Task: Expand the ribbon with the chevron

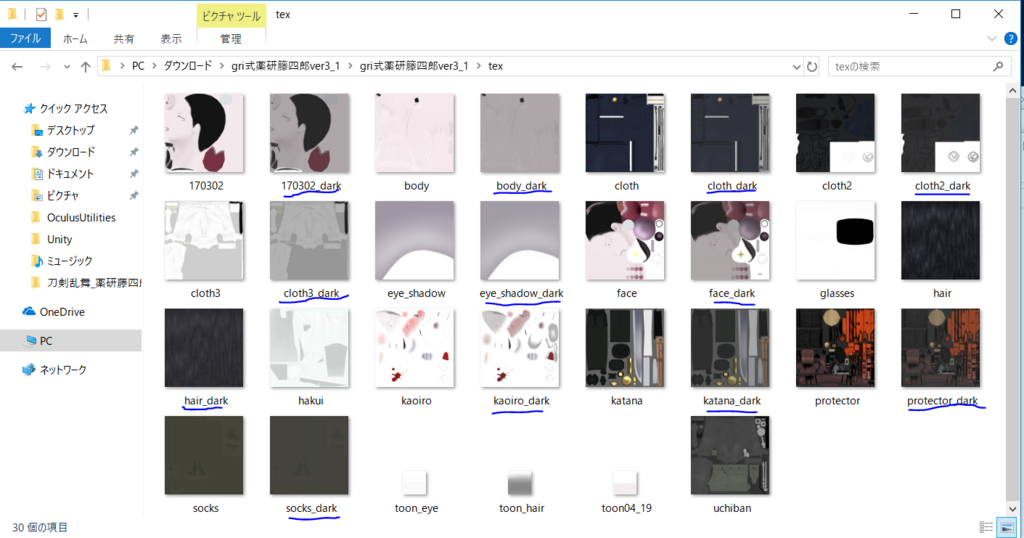Action: [x=991, y=39]
